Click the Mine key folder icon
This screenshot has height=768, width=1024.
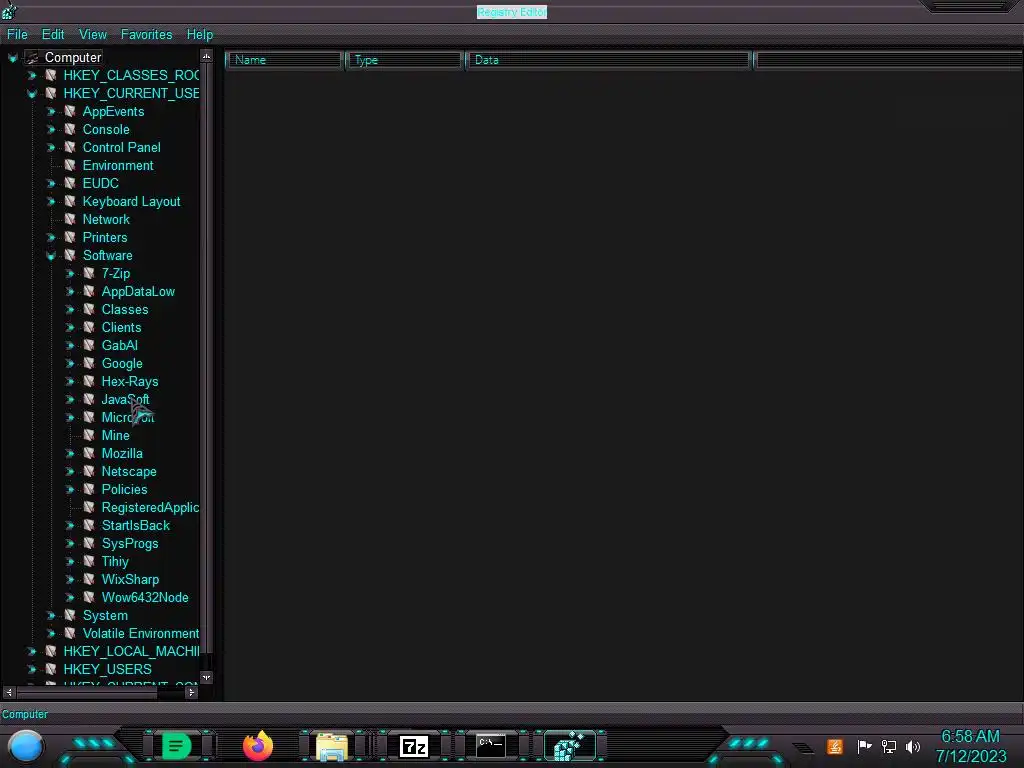click(x=89, y=436)
